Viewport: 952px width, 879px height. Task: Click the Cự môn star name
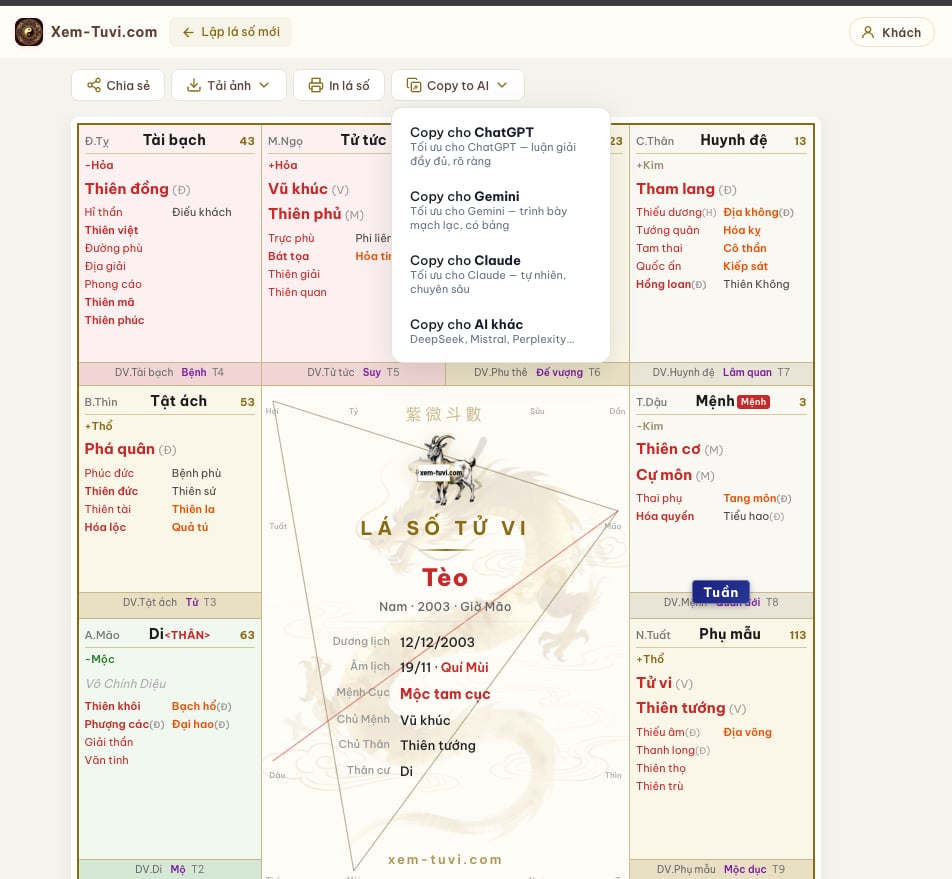[664, 475]
